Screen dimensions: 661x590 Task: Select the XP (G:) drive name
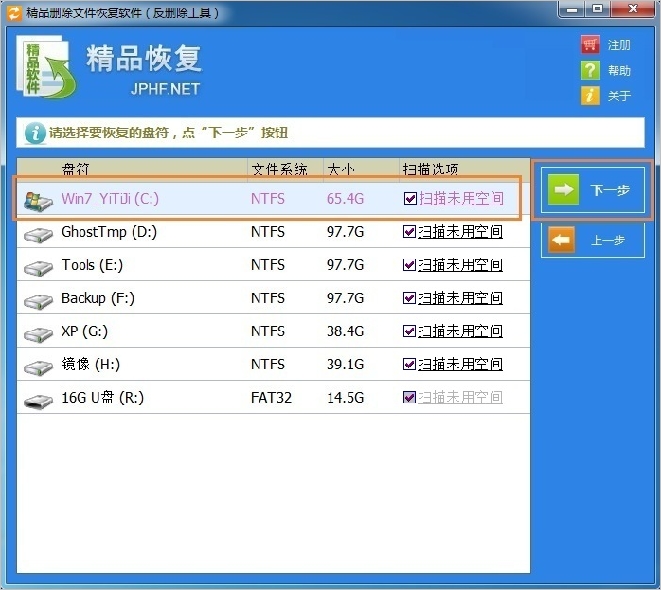click(x=84, y=331)
